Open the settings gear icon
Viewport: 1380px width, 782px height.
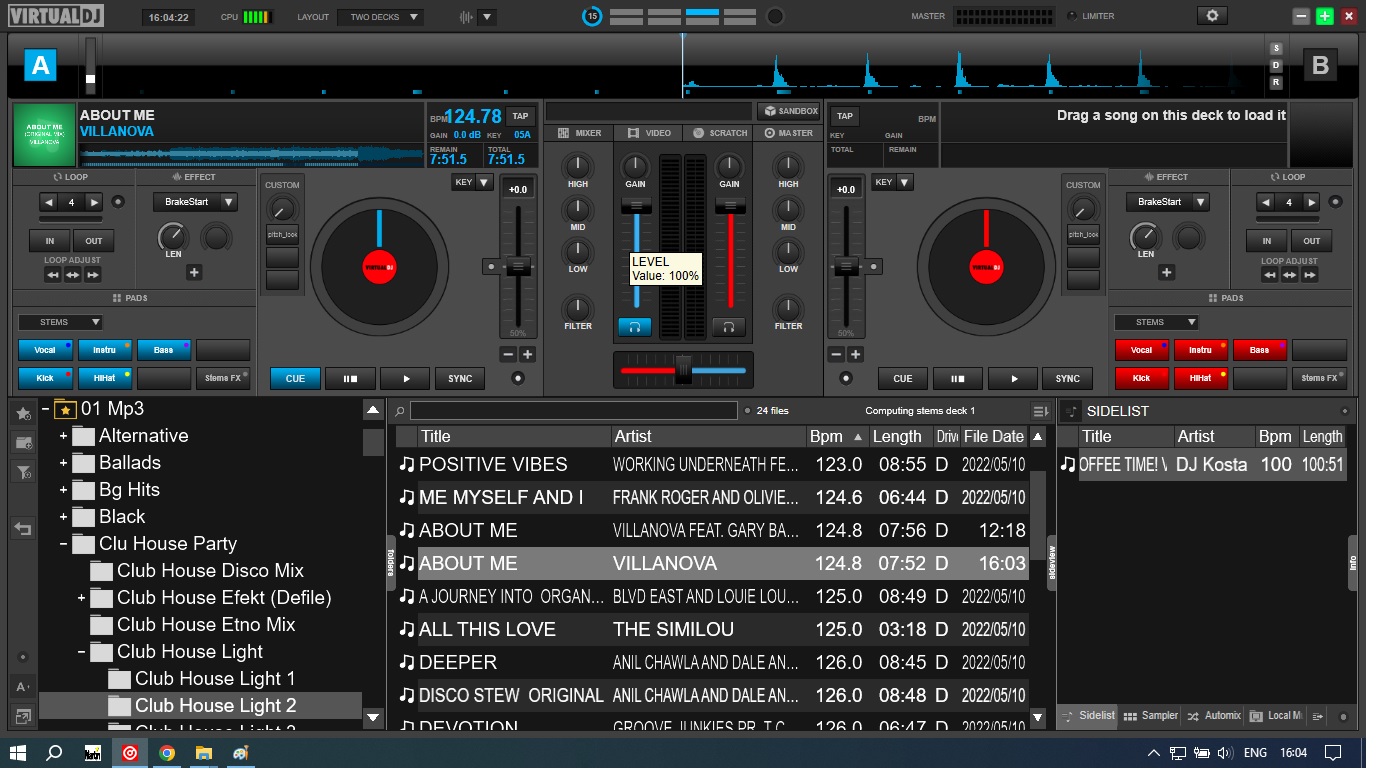click(1213, 16)
